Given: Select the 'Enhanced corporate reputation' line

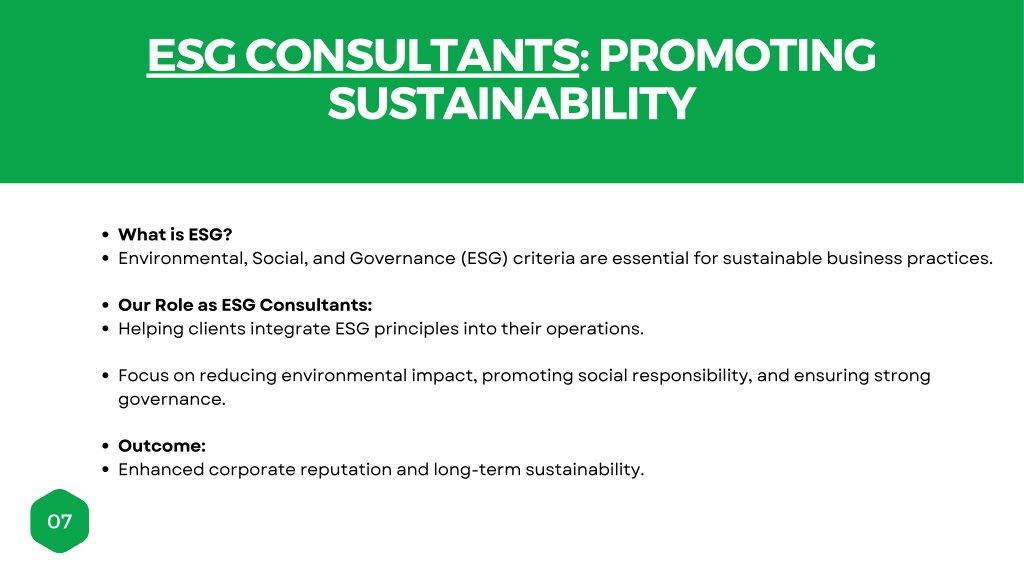Looking at the screenshot, I should click(x=381, y=470).
